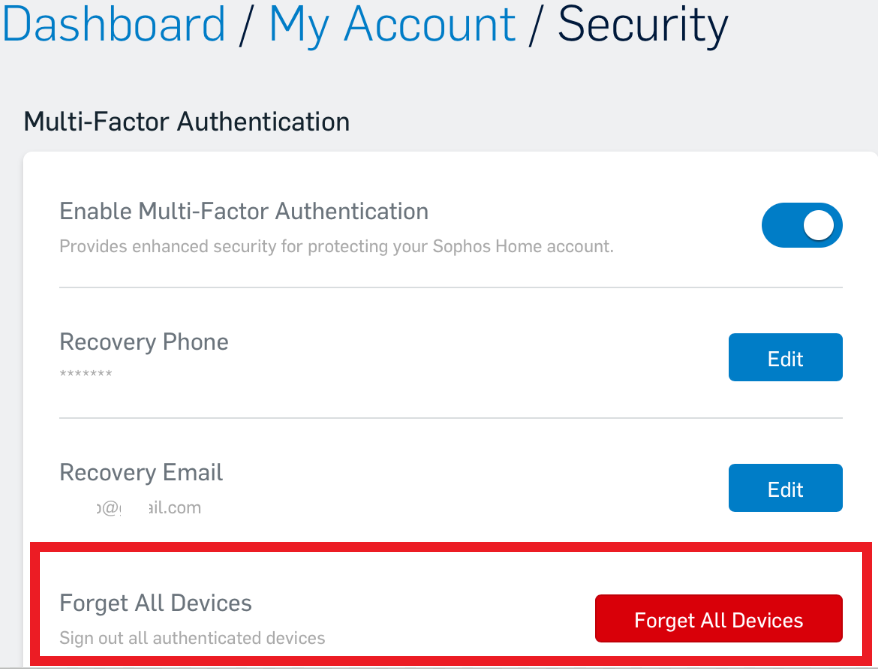878x669 pixels.
Task: Toggle the Enable Multi-Factor Authentication switch
Action: click(802, 225)
